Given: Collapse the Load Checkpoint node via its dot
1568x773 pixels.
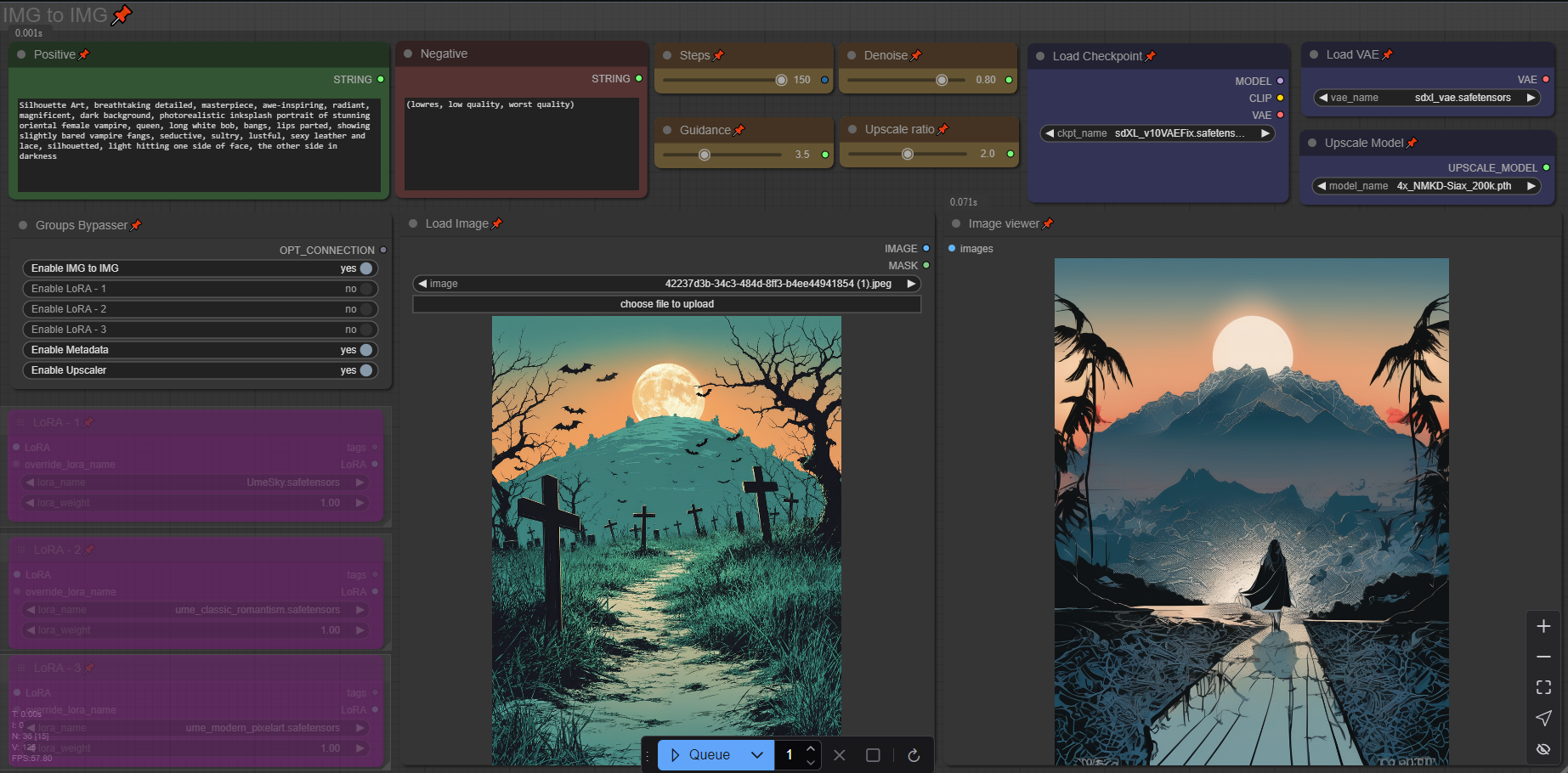Looking at the screenshot, I should 1039,56.
